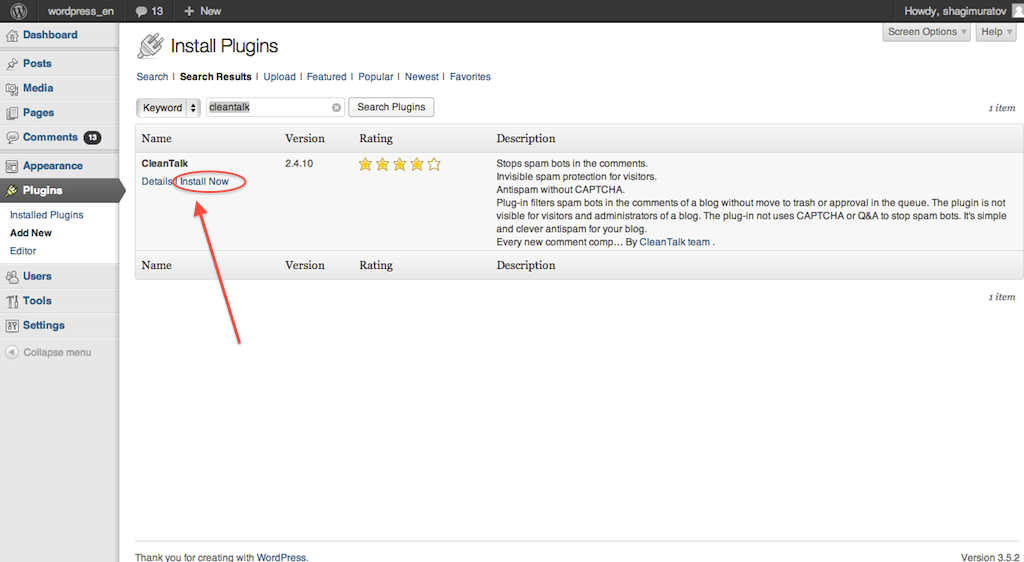Viewport: 1024px width, 562px height.
Task: Switch to the Upload tab
Action: pos(279,77)
